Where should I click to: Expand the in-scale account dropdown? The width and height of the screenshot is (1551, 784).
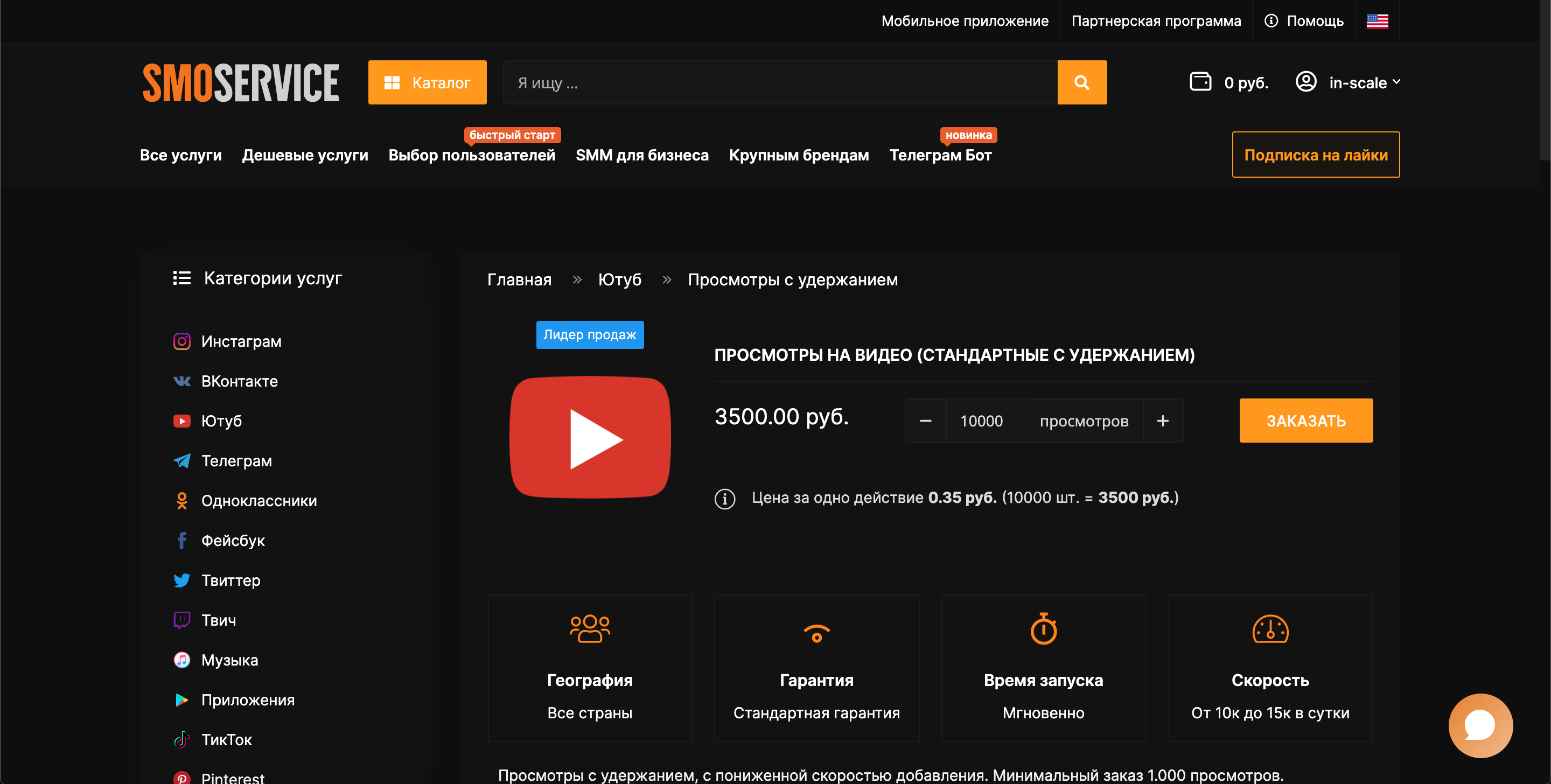coord(1364,82)
